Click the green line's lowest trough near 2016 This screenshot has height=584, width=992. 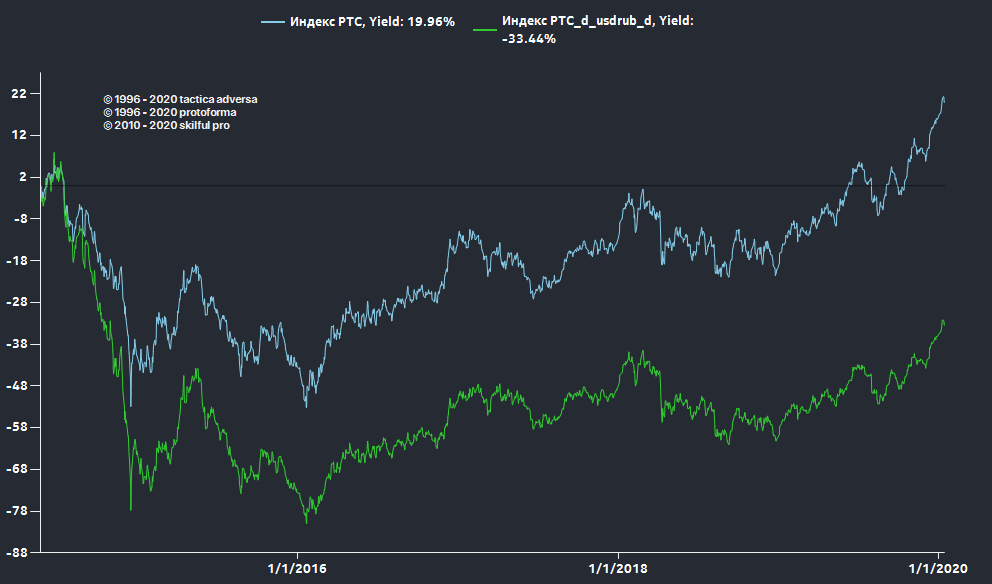click(306, 521)
